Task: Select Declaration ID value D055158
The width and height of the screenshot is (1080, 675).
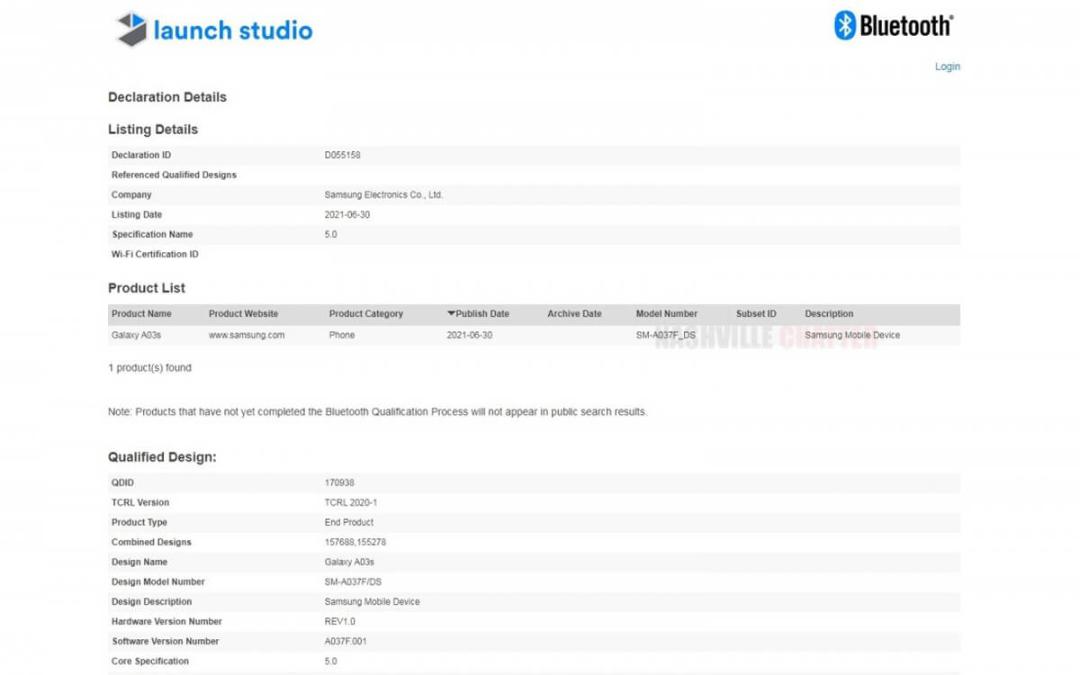Action: (x=342, y=155)
